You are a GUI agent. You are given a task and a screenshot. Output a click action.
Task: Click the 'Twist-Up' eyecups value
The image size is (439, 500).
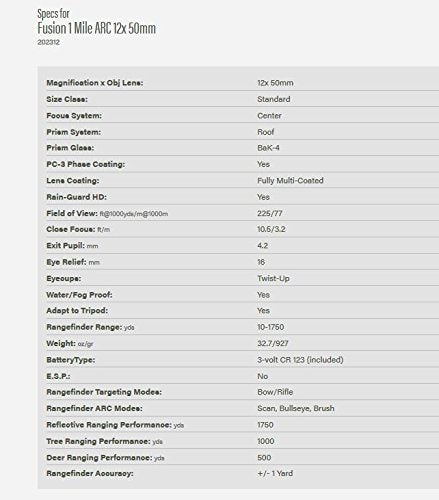(273, 278)
